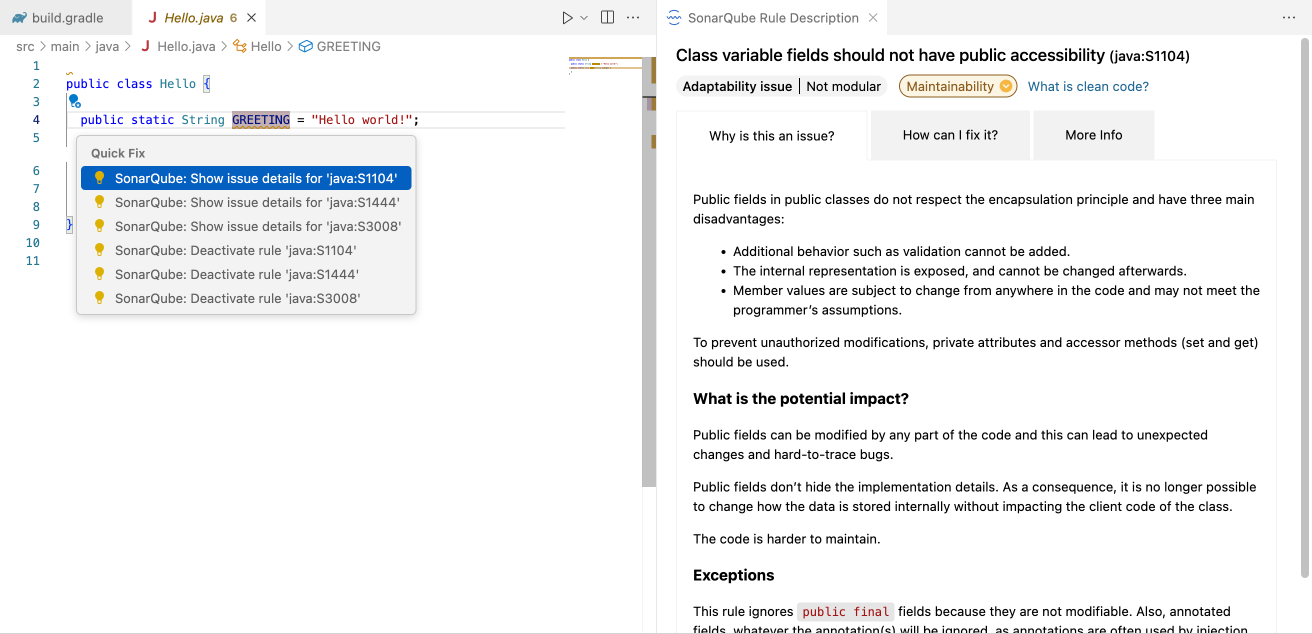Click the class name Hello on line 2
The height and width of the screenshot is (634, 1312).
(178, 83)
